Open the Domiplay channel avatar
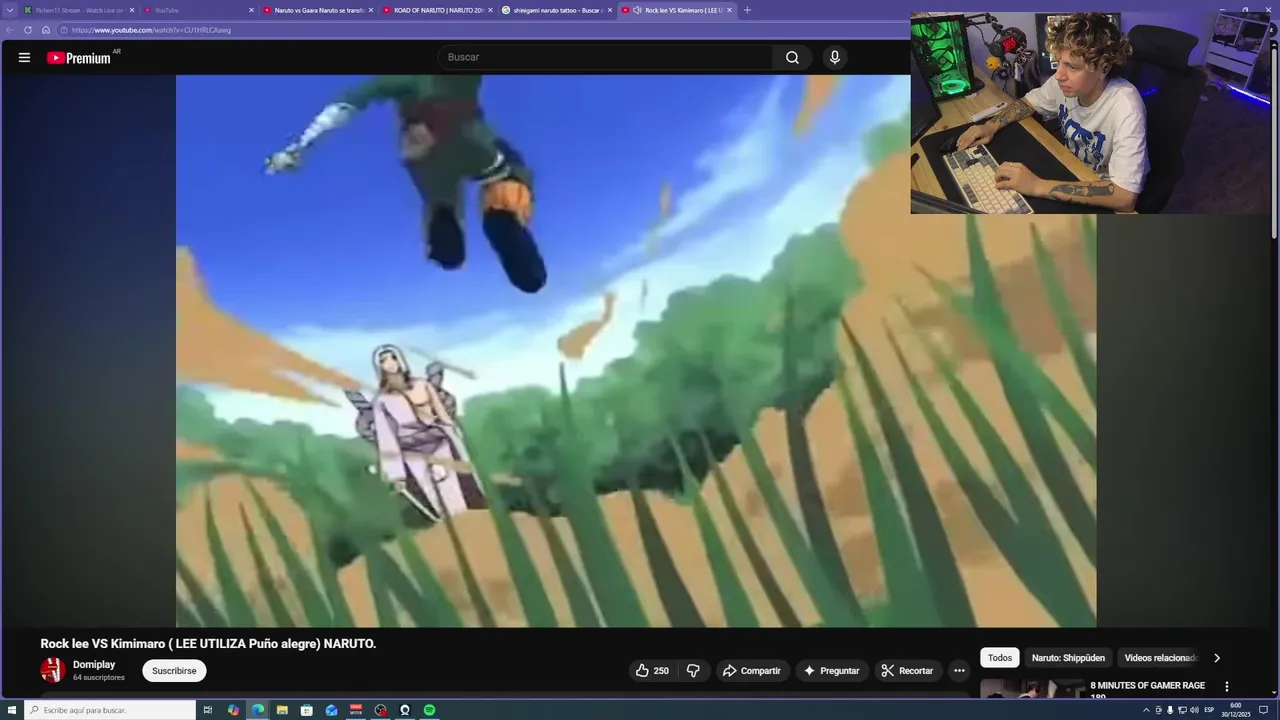Viewport: 1280px width, 720px height. point(53,670)
